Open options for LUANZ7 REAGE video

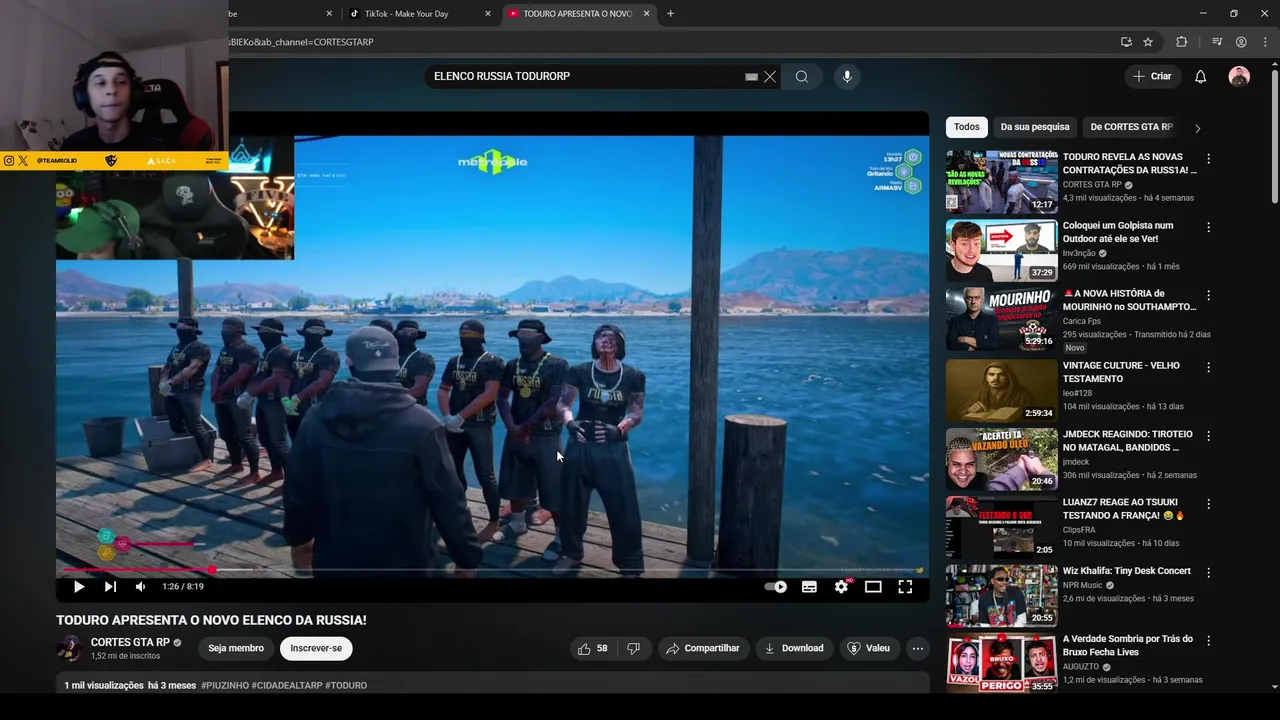(1208, 504)
